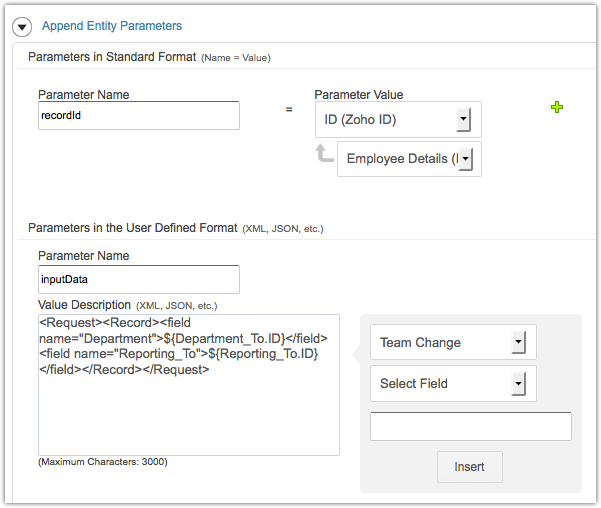Viewport: 601px width, 508px height.
Task: Click the Value Description label
Action: pos(84,304)
